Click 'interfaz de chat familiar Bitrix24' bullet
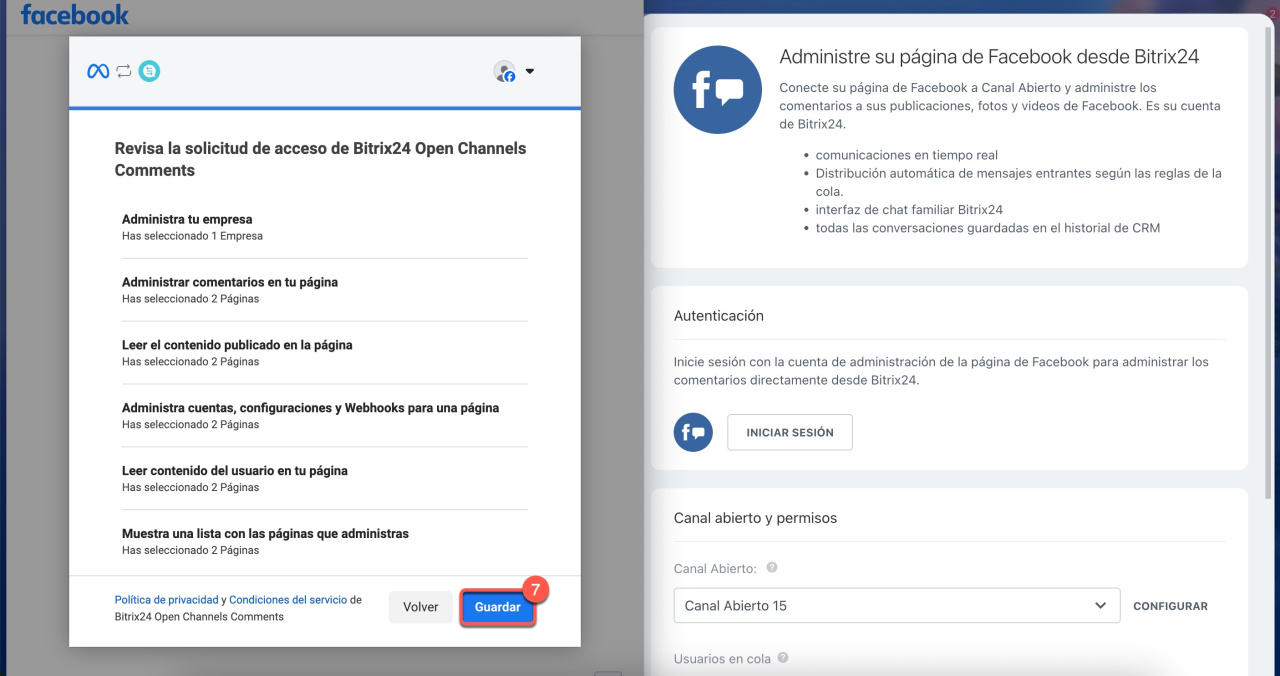1280x676 pixels. 909,209
